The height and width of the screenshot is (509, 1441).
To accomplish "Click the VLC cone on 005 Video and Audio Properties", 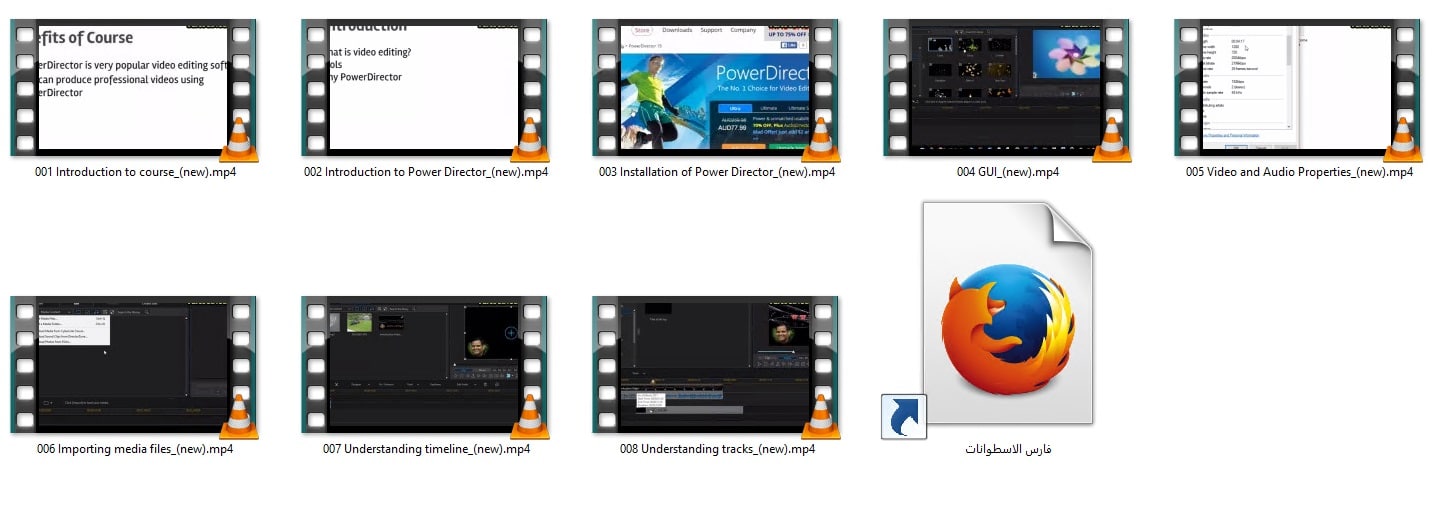I will point(1402,139).
